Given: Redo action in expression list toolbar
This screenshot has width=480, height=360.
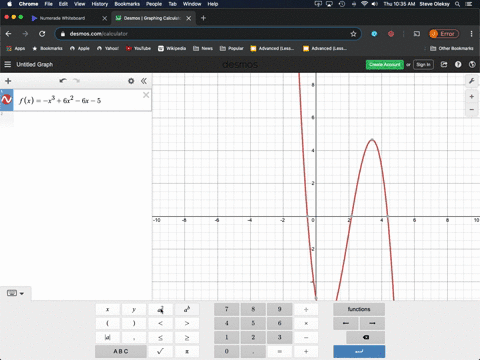Looking at the screenshot, I should coord(76,81).
